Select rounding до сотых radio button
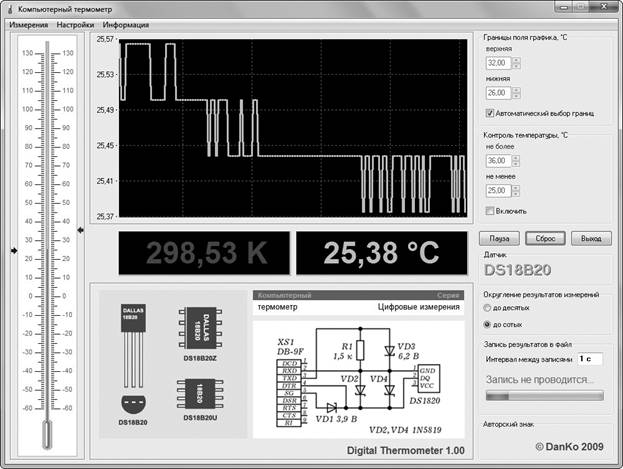623x469 pixels. coord(487,324)
